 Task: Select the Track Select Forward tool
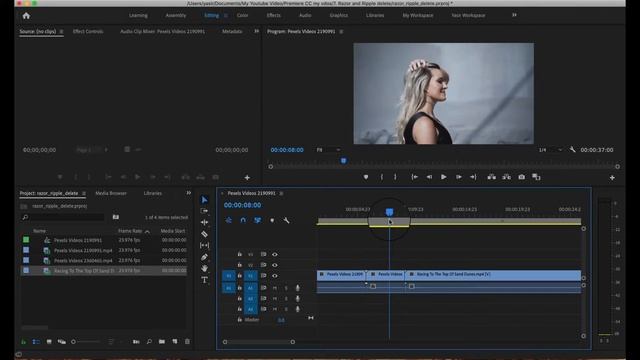pos(204,211)
